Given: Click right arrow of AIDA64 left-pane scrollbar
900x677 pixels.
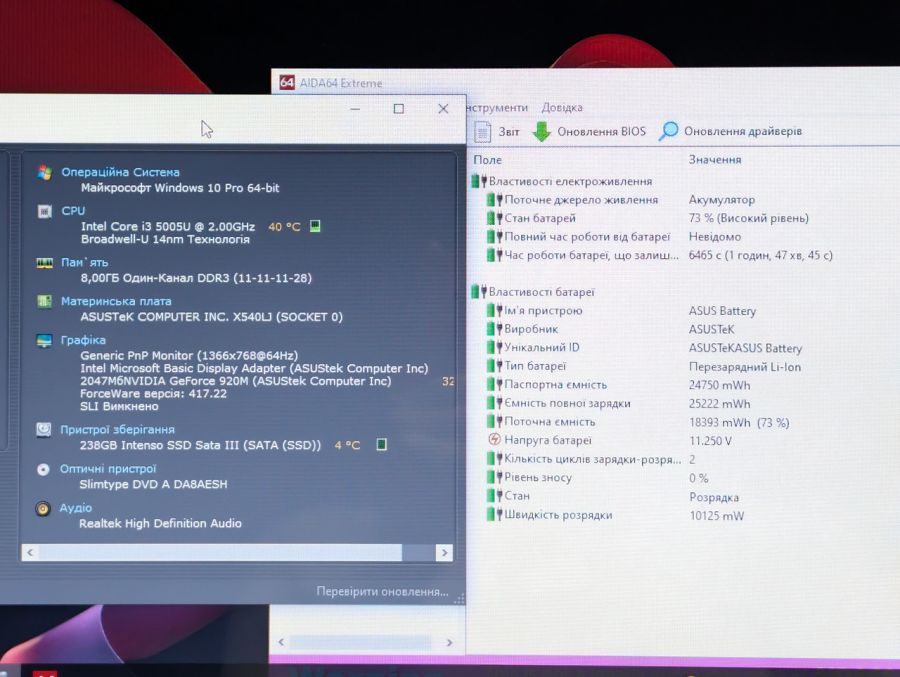Looking at the screenshot, I should click(449, 642).
